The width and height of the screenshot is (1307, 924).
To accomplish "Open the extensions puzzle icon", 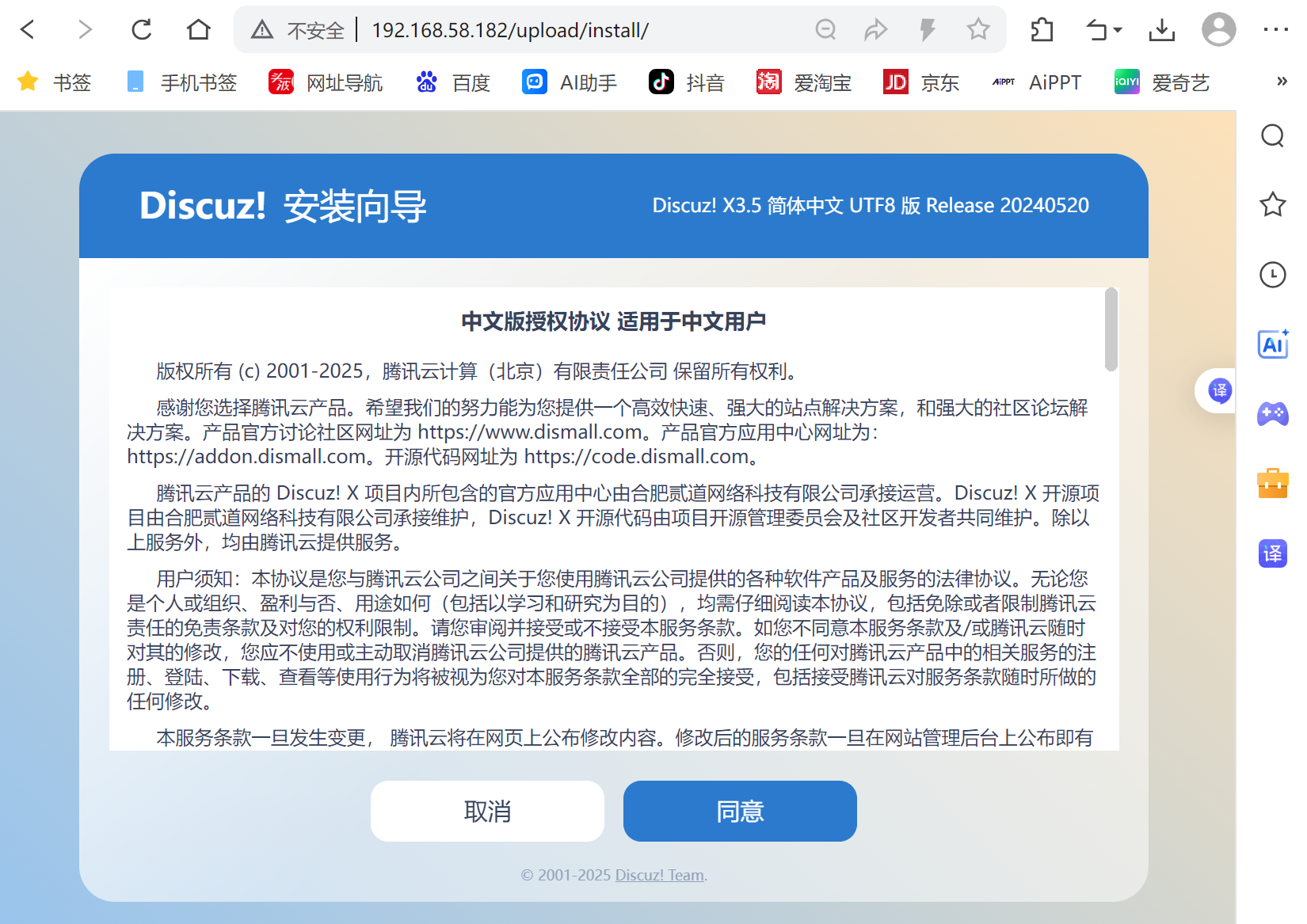I will [1042, 30].
